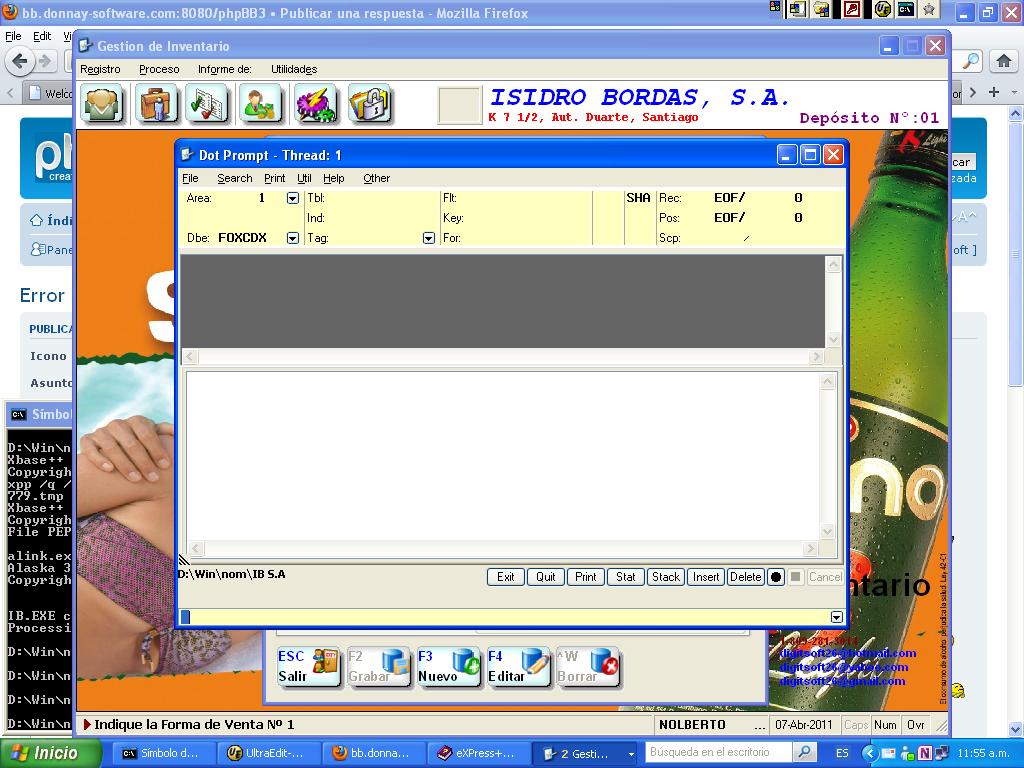
Task: Click the Insert button
Action: 706,577
